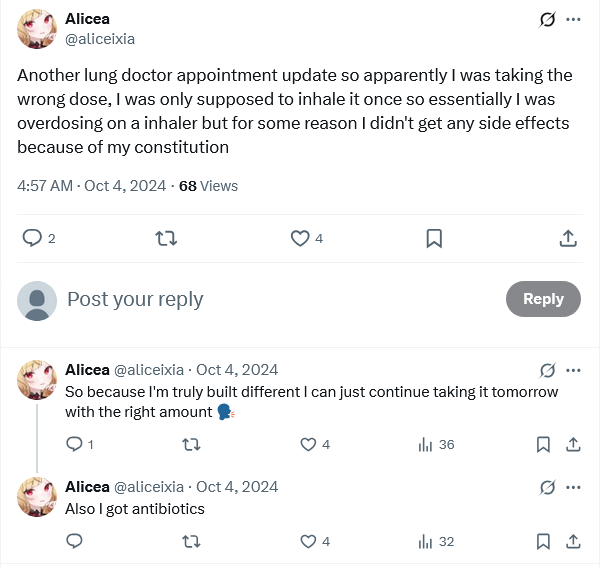Open more options on 'built different' tweet
Viewport: 611px width, 567px height.
573,370
